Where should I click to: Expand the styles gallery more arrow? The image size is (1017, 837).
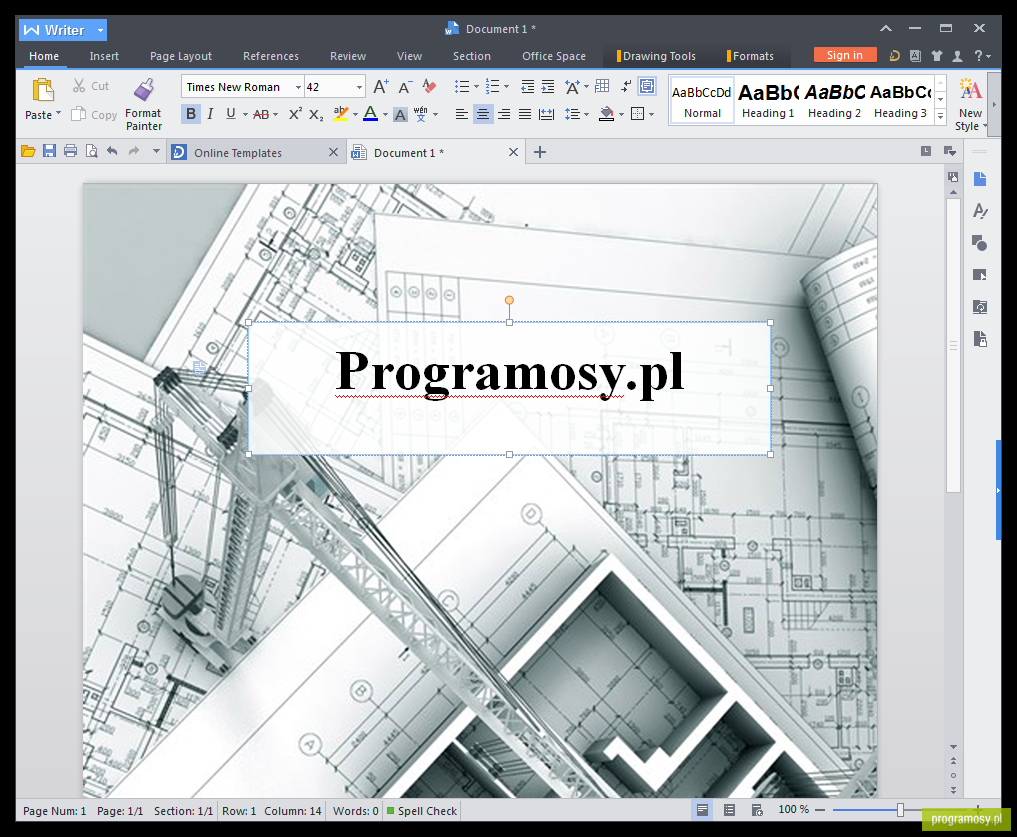click(940, 115)
